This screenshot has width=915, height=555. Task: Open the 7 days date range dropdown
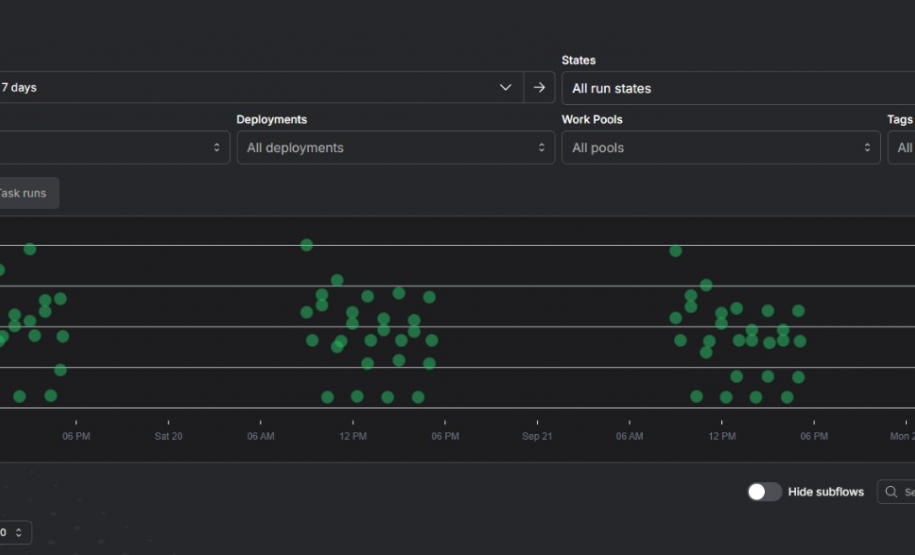pyautogui.click(x=250, y=87)
